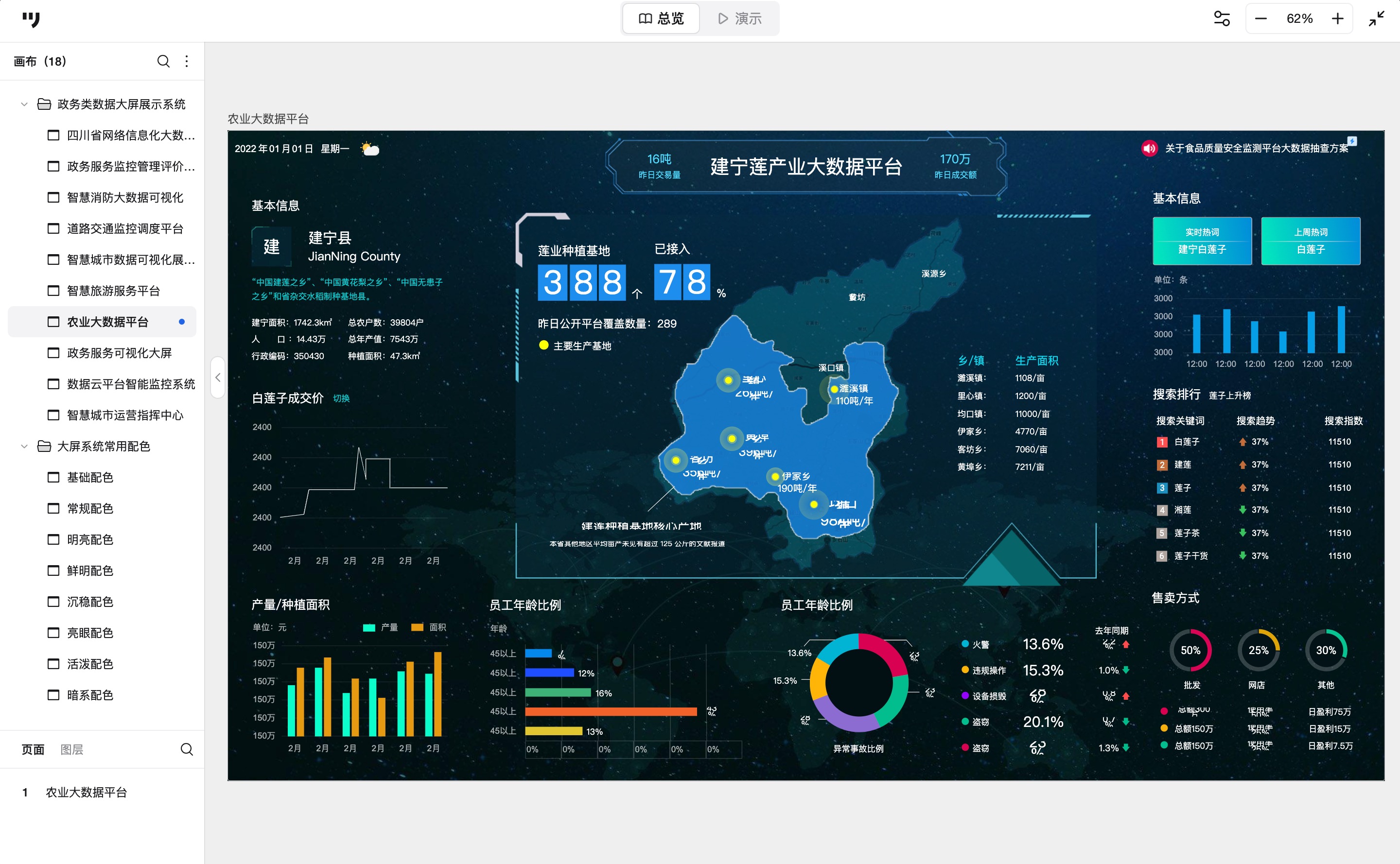Click the frame icon beside 暗系配色
Screen dimensions: 1400x864
[53, 695]
